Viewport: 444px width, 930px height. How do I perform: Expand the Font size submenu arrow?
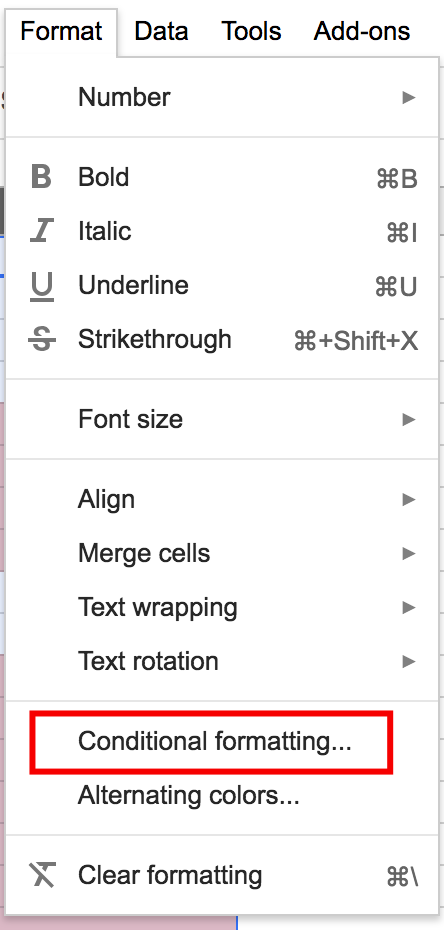(408, 419)
